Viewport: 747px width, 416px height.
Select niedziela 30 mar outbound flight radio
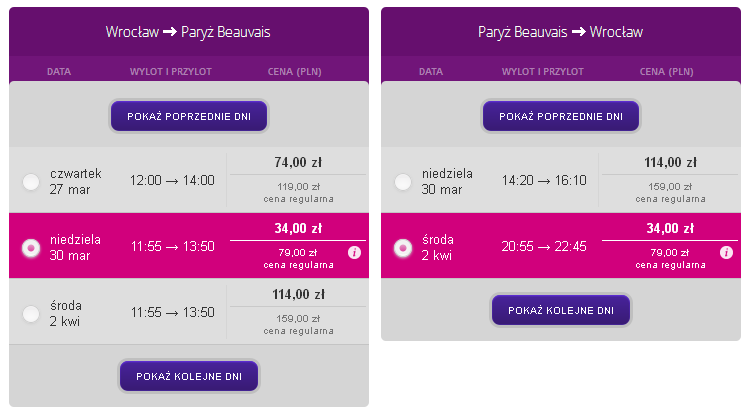(31, 248)
